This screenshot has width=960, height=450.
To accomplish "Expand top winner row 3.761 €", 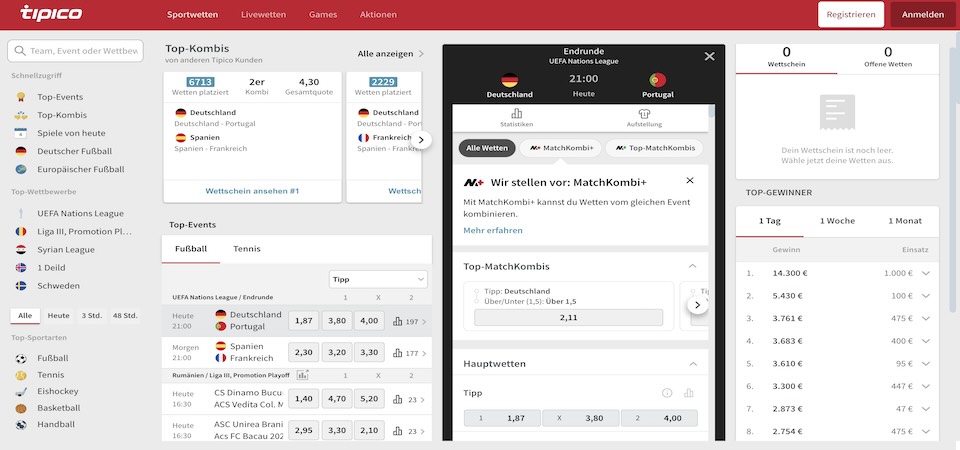I will point(926,318).
